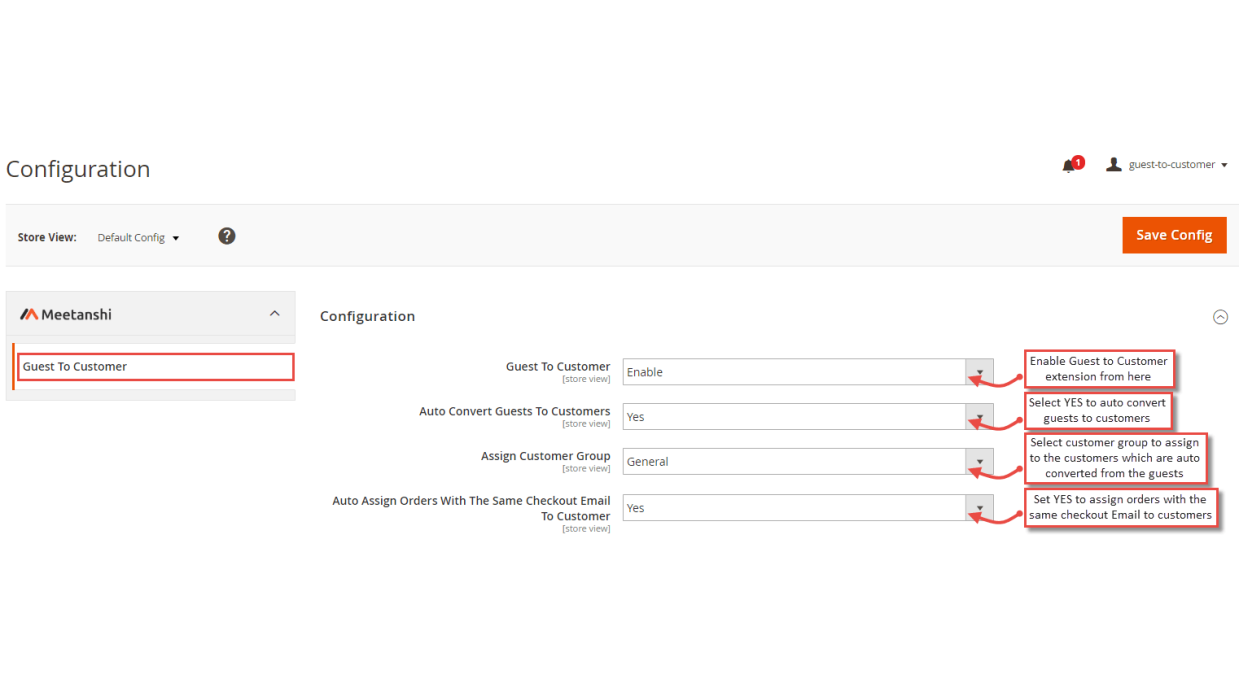Click the Configuration section heading
Screen dimensions: 1239x690
pyautogui.click(x=367, y=316)
